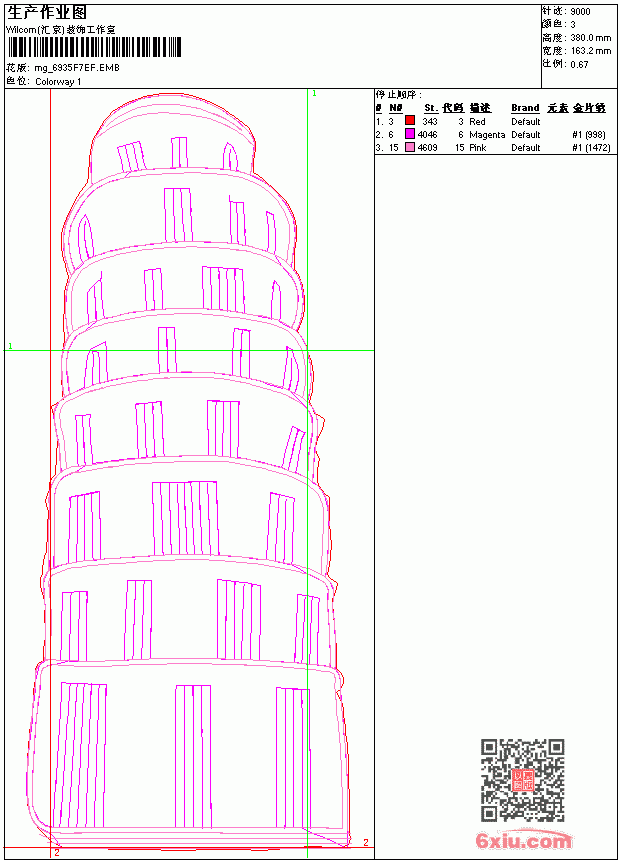Click 'Default' brand in the Magenta row

pos(526,134)
